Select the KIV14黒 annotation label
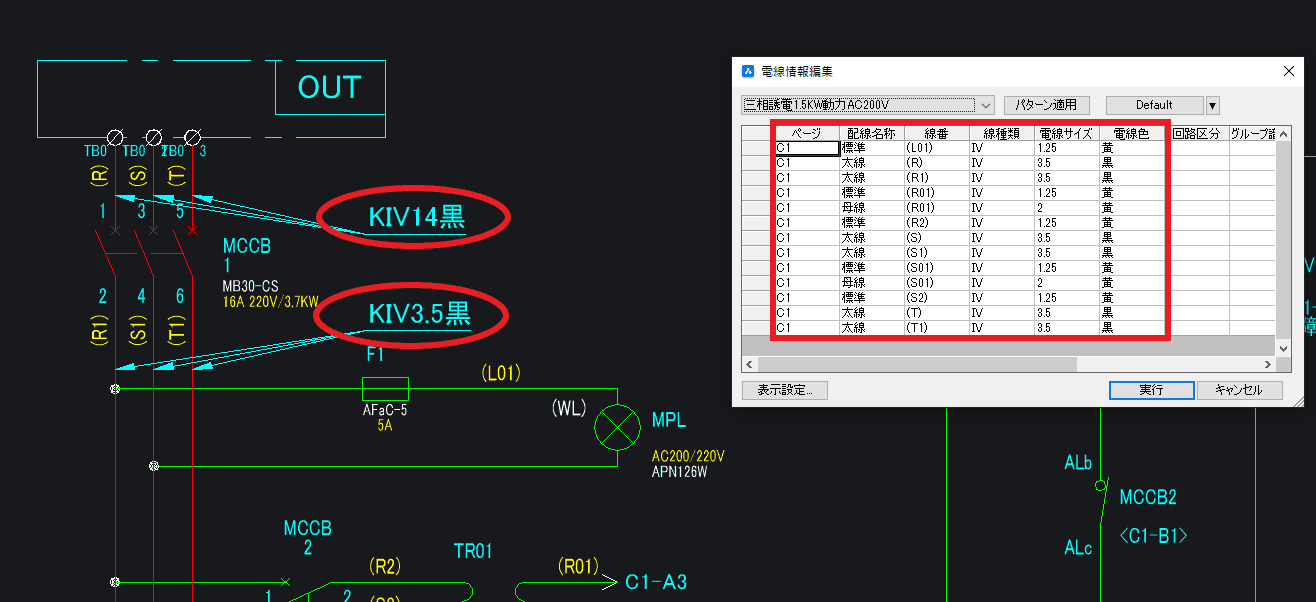The height and width of the screenshot is (602, 1316). (414, 217)
